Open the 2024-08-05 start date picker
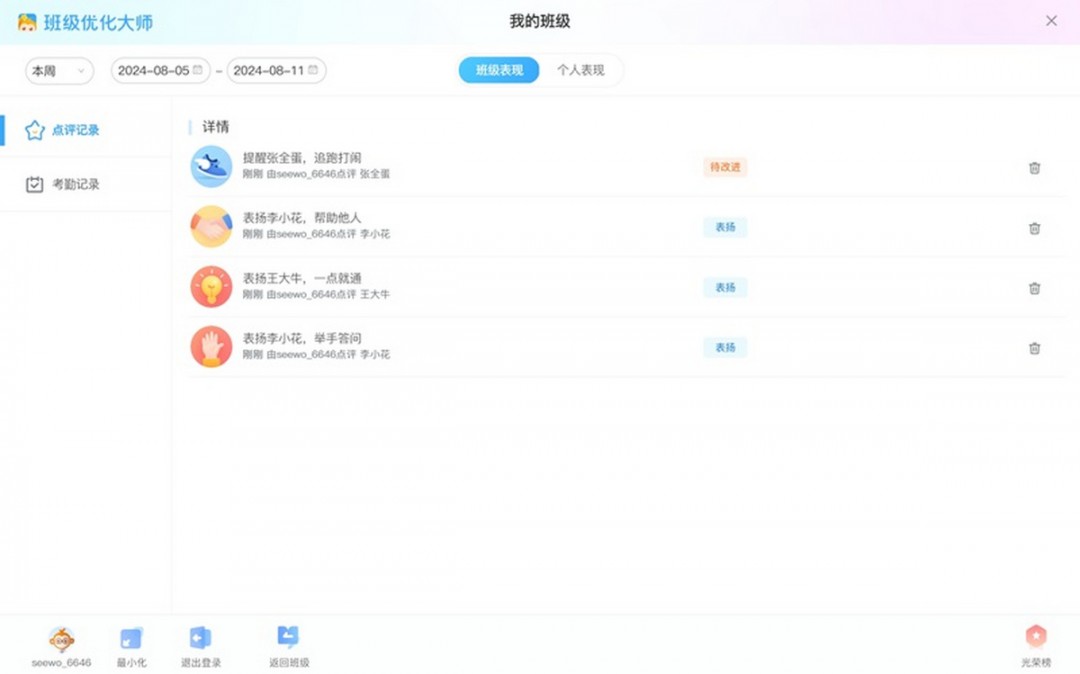 (x=160, y=71)
